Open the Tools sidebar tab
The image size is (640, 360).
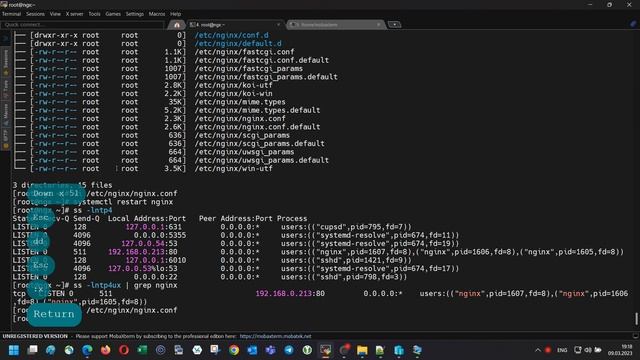(6, 89)
